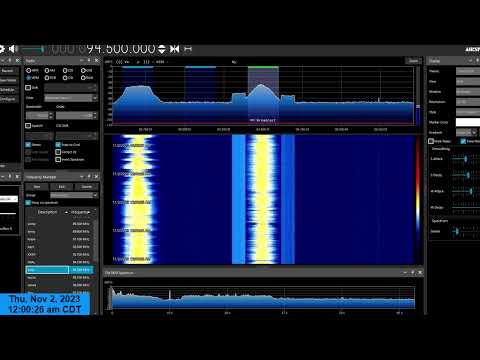Close the FM MPX Spectrum panel

(x=420, y=272)
